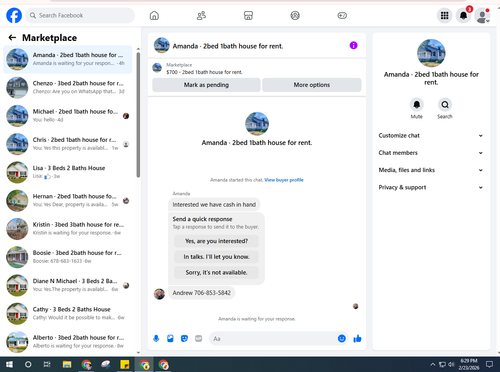Screen dimensions: 500x372
Task: Open Boosie 3bed 2bath conversation
Action: (x=68, y=257)
